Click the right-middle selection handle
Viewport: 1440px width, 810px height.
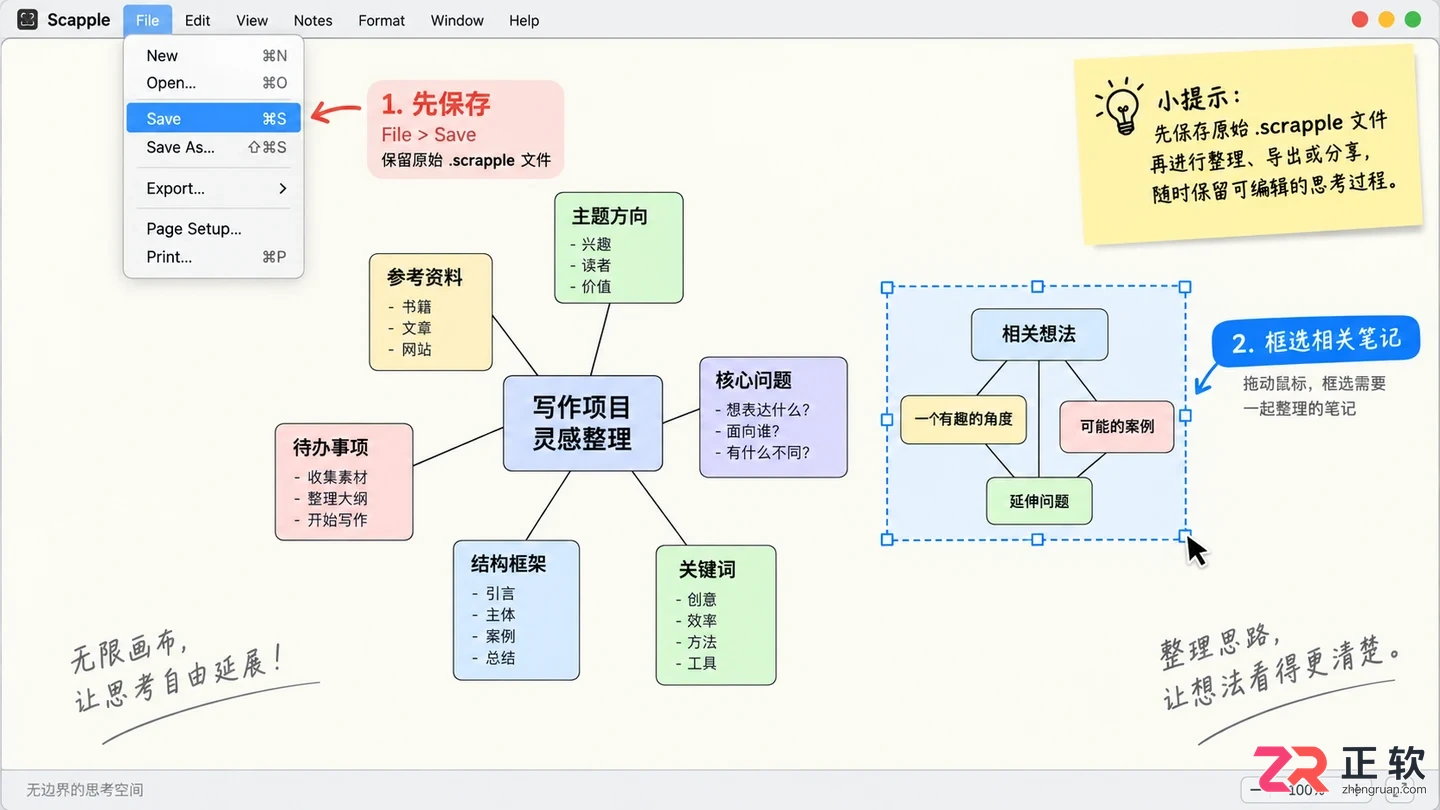pyautogui.click(x=1185, y=415)
